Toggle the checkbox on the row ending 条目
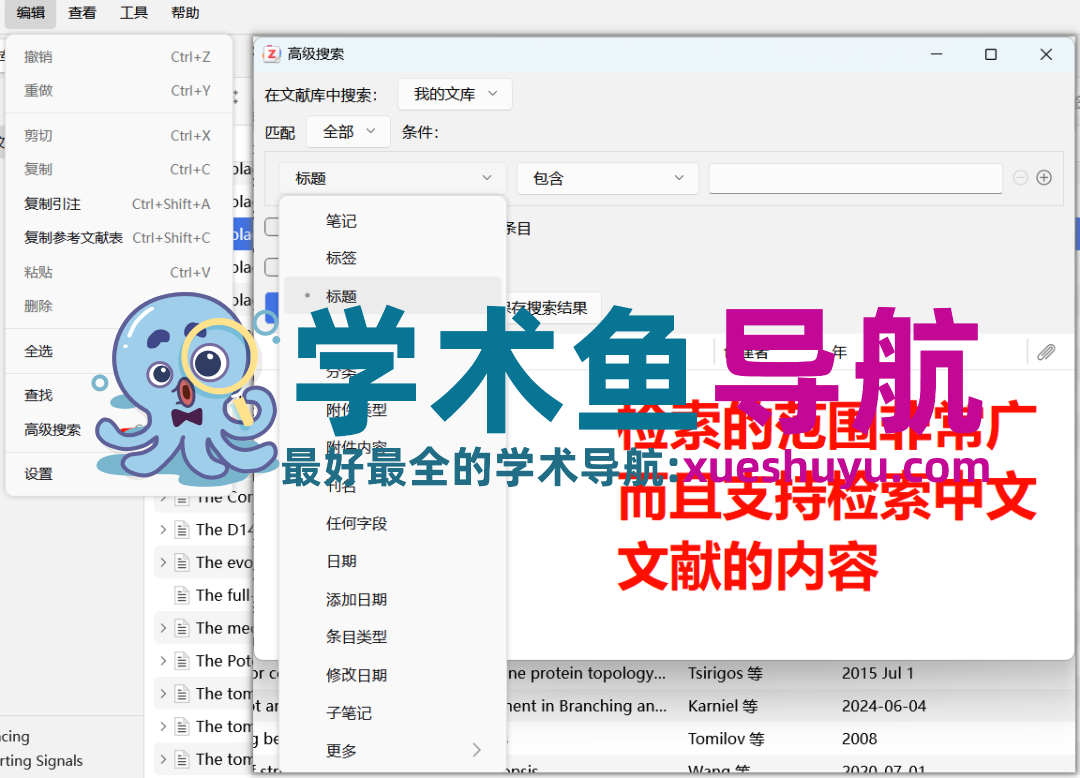The width and height of the screenshot is (1080, 778). [x=272, y=227]
